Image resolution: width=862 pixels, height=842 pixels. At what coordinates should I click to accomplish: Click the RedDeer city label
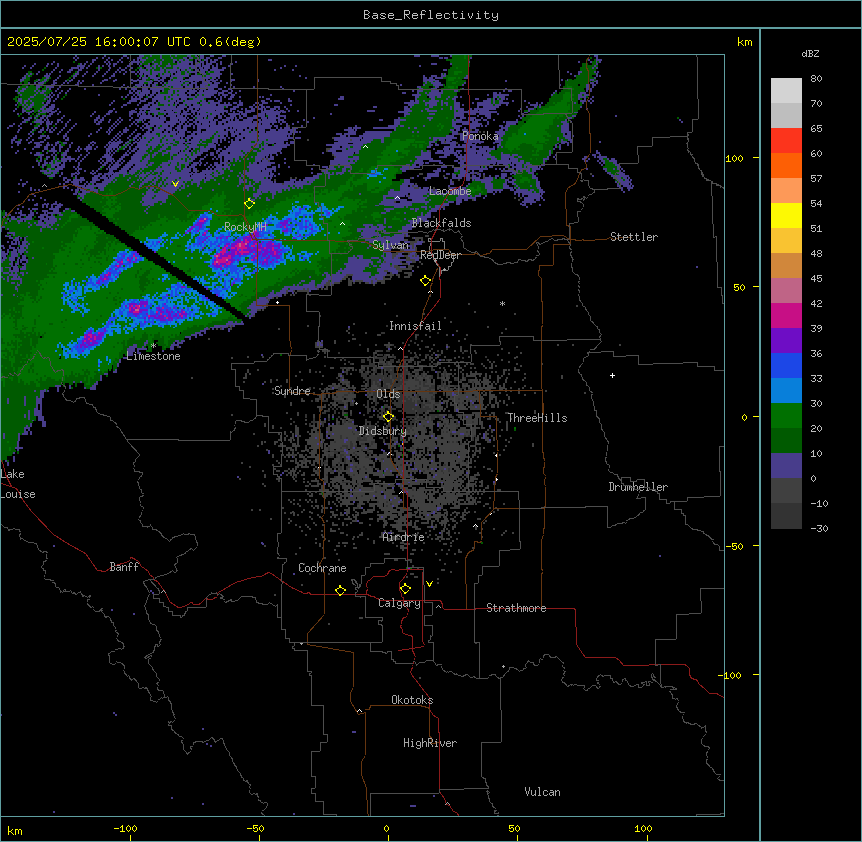click(440, 255)
